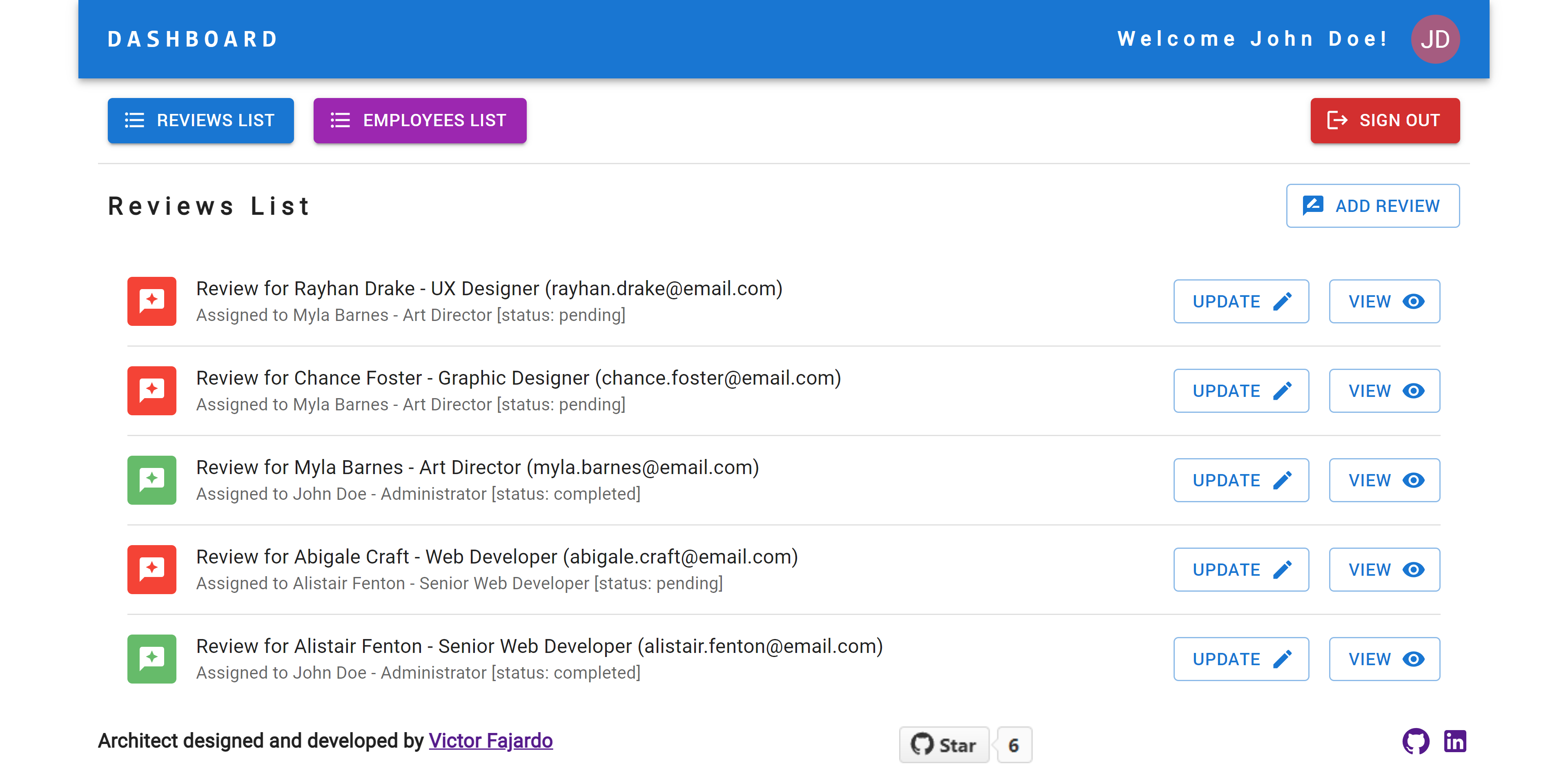Click the green completed review icon for Myla Barnes

[x=151, y=480]
